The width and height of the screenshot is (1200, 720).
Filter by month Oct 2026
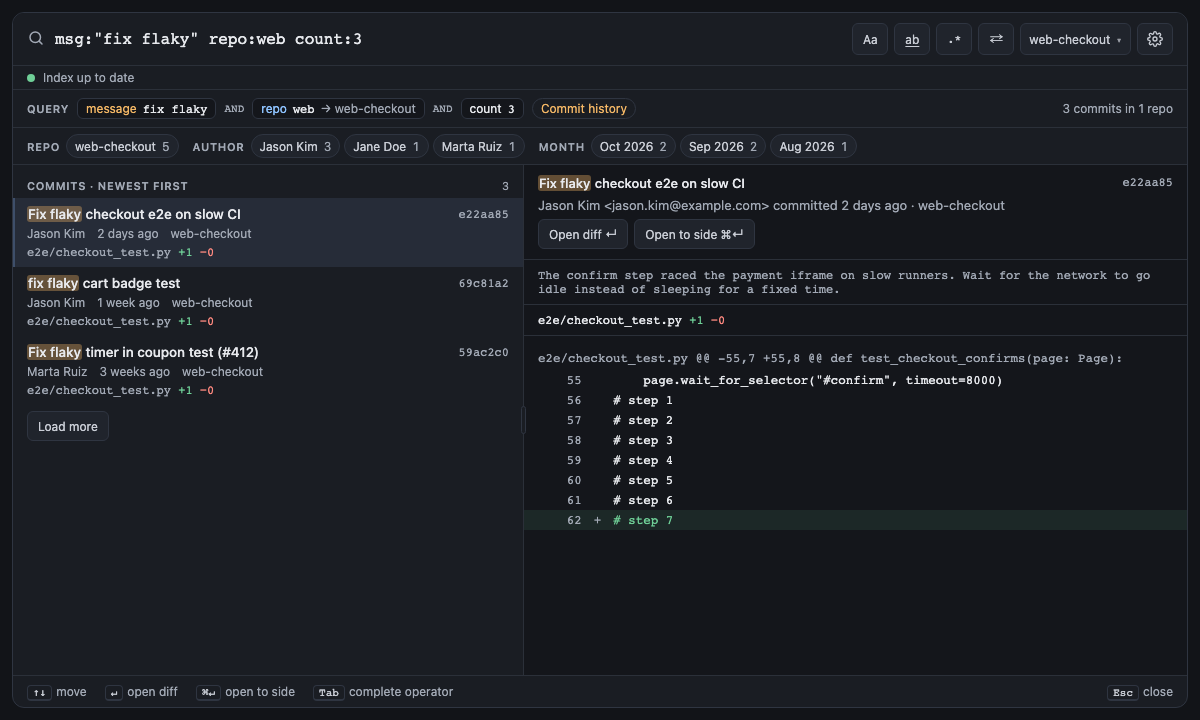pos(633,147)
